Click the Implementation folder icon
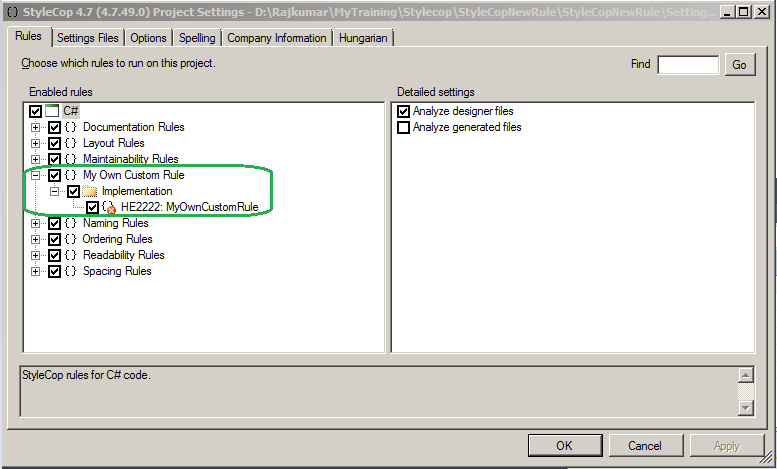Viewport: 777px width, 469px height. click(x=90, y=191)
